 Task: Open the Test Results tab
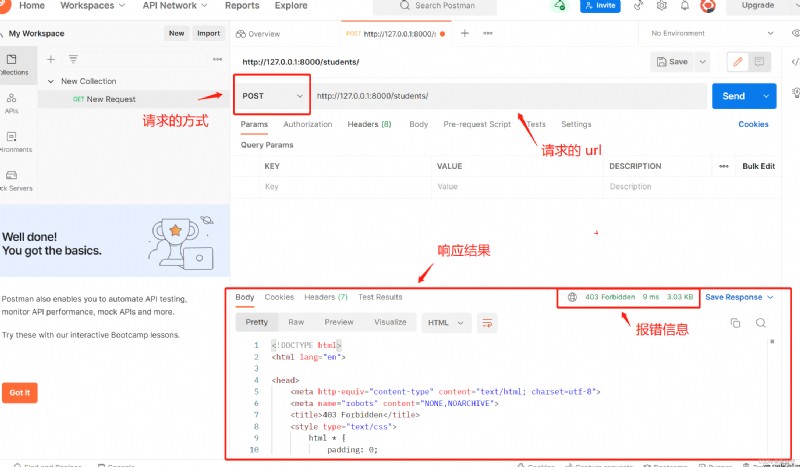380,297
